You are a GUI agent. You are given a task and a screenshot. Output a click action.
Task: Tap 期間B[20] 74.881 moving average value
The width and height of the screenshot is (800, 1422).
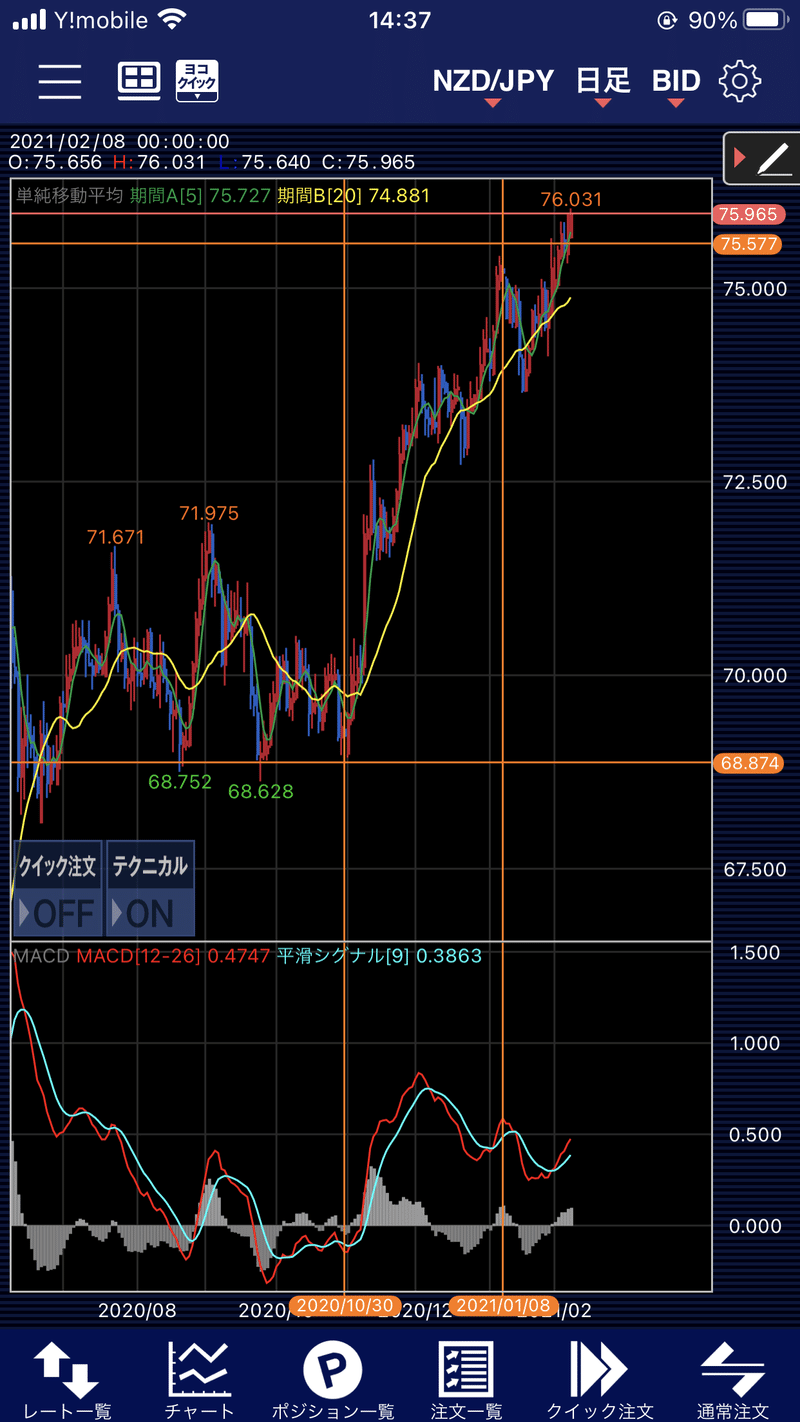pos(353,196)
